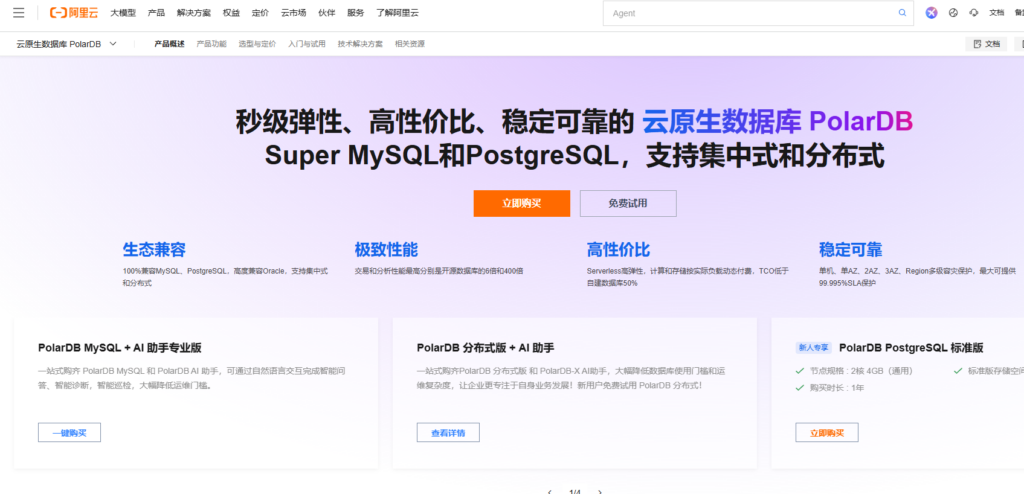The width and height of the screenshot is (1024, 494).
Task: Click the 生态兼容 heading
Action: [154, 250]
